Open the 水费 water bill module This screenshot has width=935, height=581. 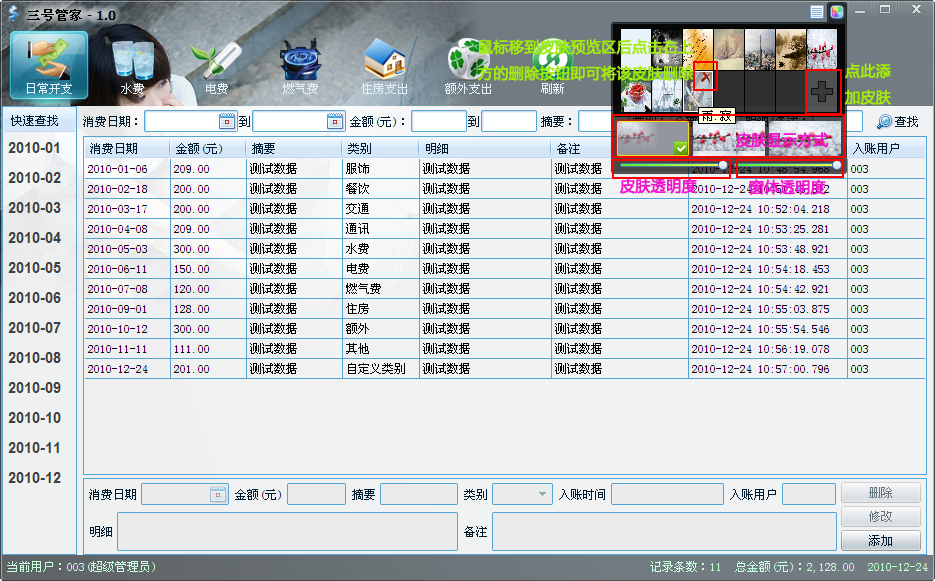point(132,67)
